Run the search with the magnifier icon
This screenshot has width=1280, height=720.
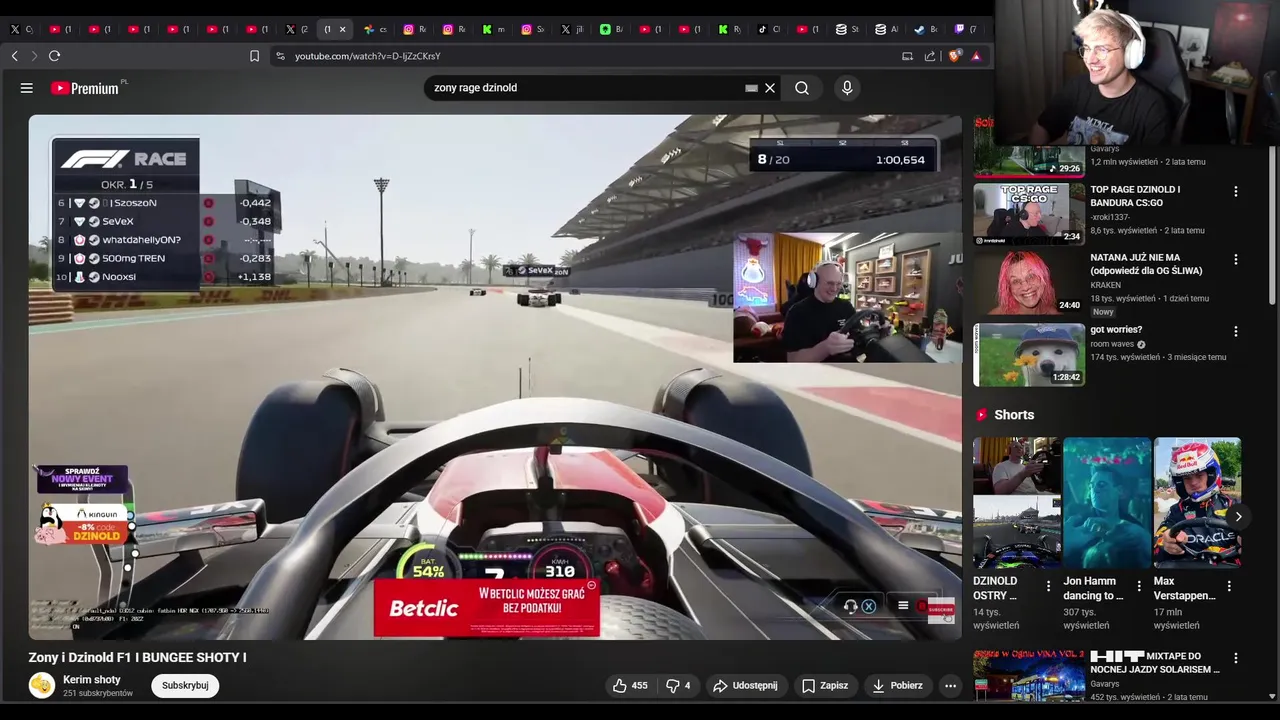click(x=802, y=88)
